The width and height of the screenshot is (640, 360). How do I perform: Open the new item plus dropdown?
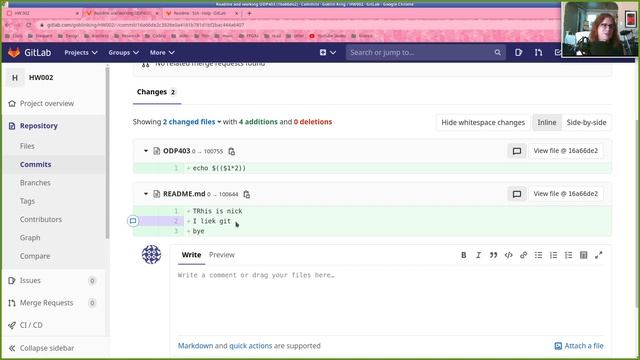[328, 53]
